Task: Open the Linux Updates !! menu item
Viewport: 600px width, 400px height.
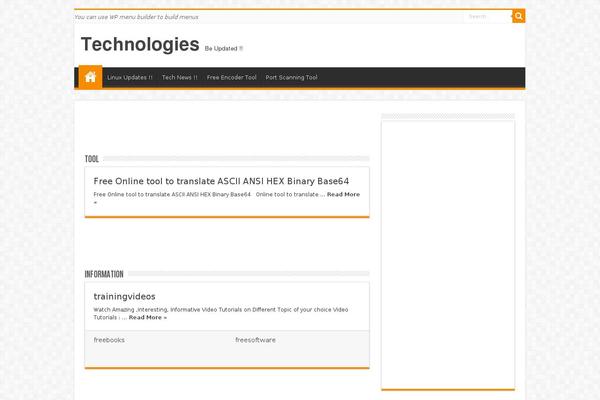Action: pos(130,77)
